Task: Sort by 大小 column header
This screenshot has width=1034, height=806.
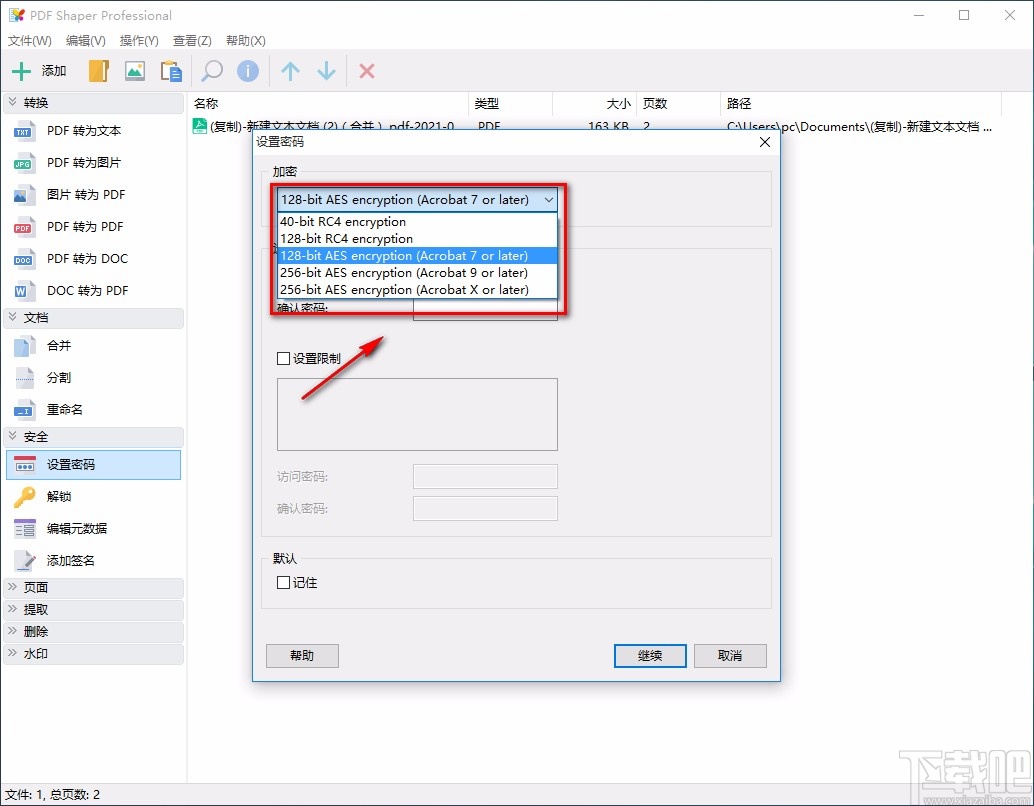Action: click(594, 104)
